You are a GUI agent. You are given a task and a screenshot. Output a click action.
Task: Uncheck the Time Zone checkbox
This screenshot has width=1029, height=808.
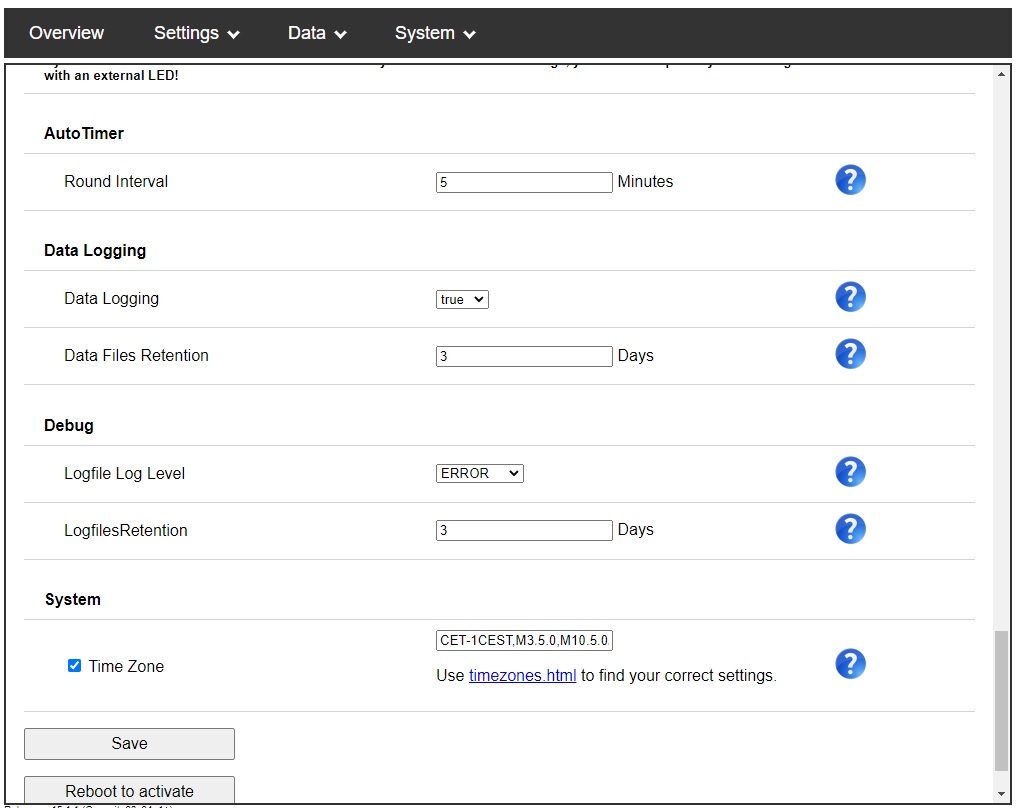point(73,664)
